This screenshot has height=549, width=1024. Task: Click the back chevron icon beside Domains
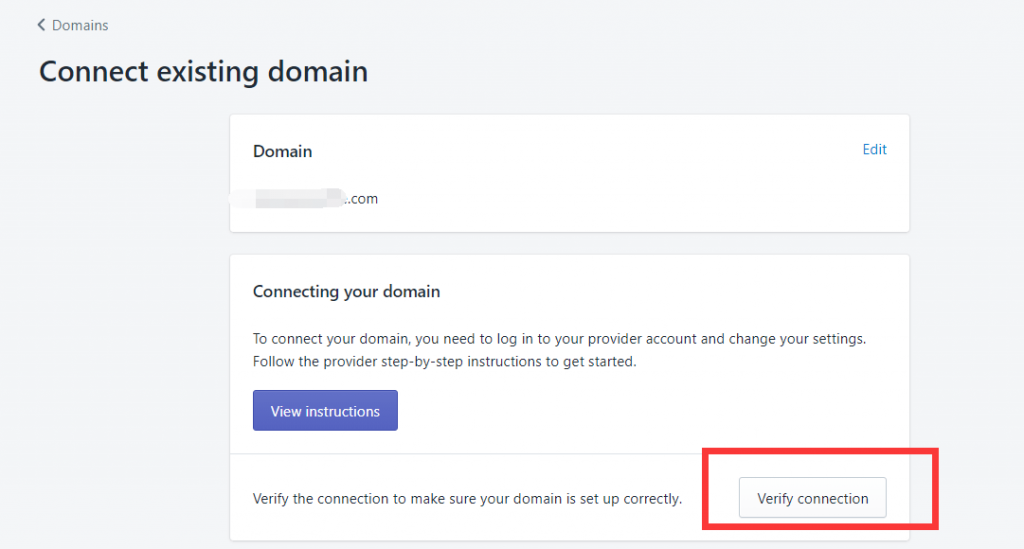[41, 25]
